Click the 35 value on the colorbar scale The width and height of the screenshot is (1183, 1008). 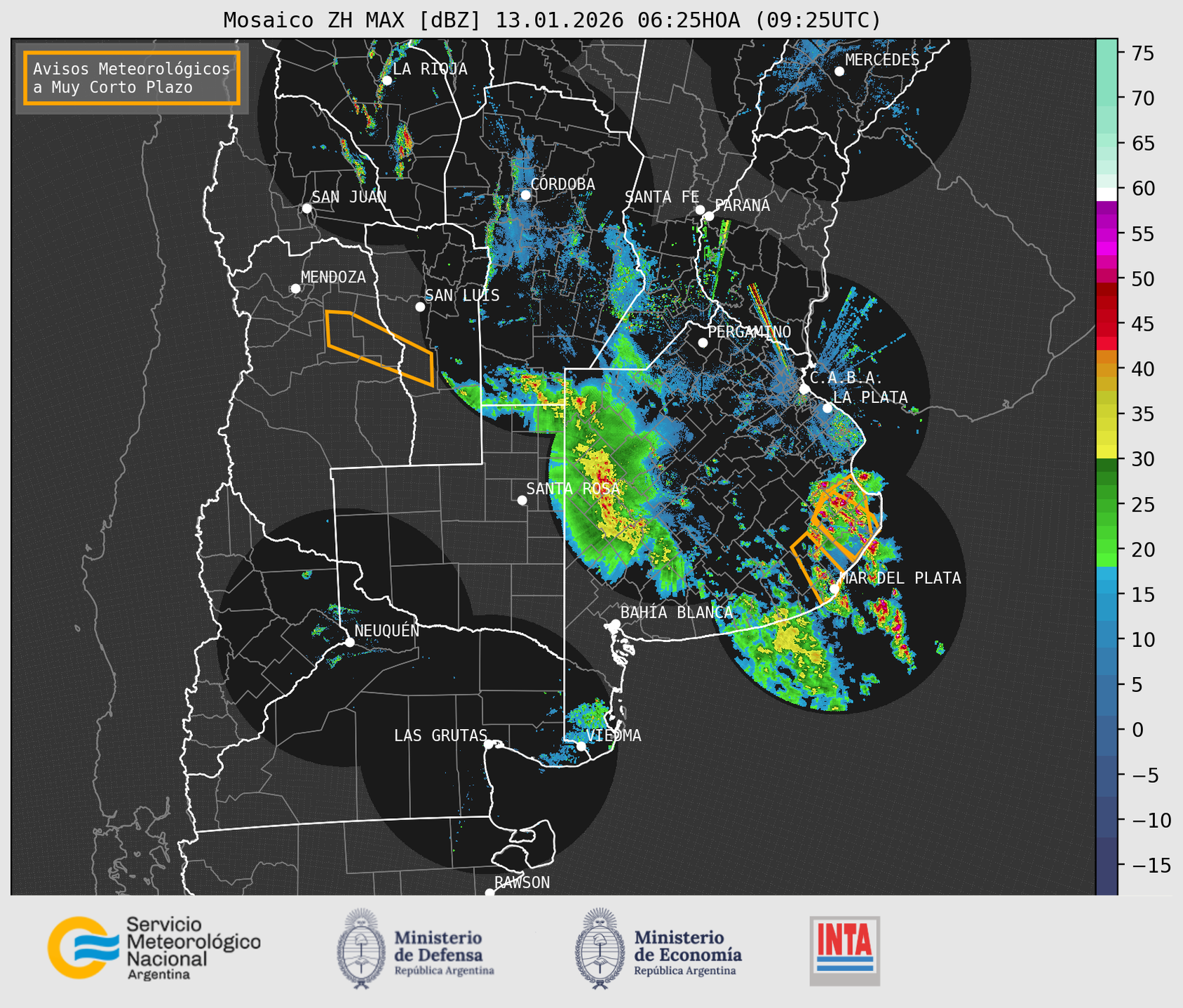[x=1142, y=414]
